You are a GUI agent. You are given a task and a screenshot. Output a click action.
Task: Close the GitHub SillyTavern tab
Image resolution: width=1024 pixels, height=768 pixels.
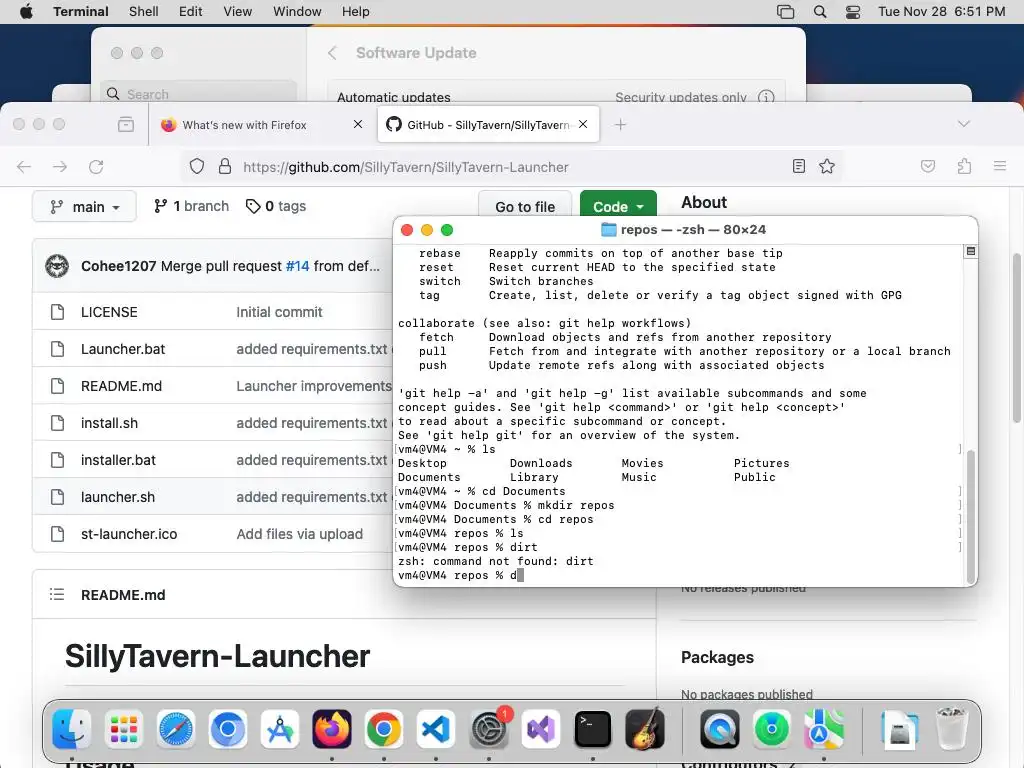(x=583, y=124)
